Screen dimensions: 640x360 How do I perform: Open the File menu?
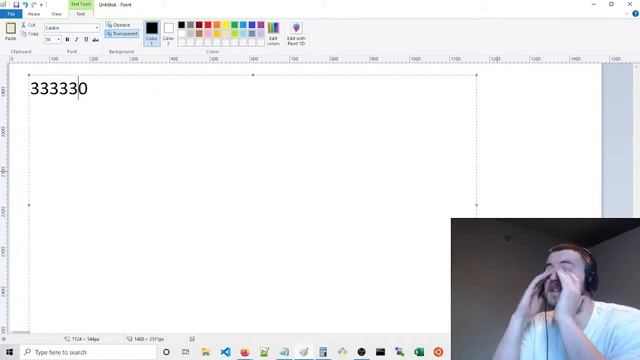[11, 14]
